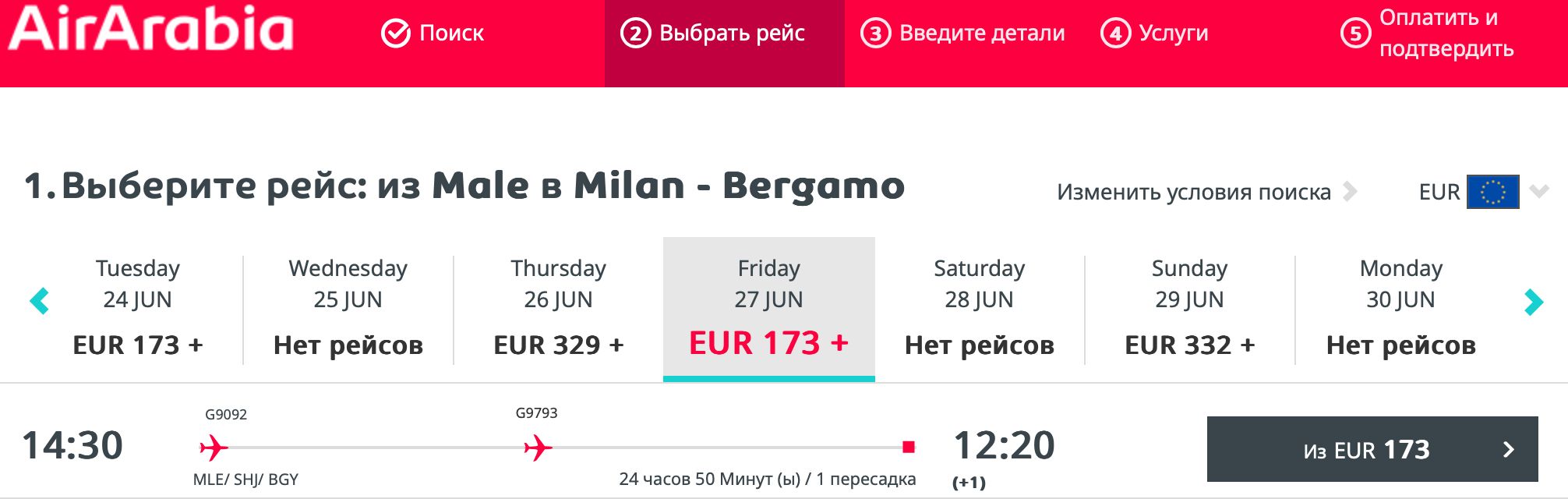Click the AirArabia logo
This screenshot has width=1568, height=499.
pos(151,28)
